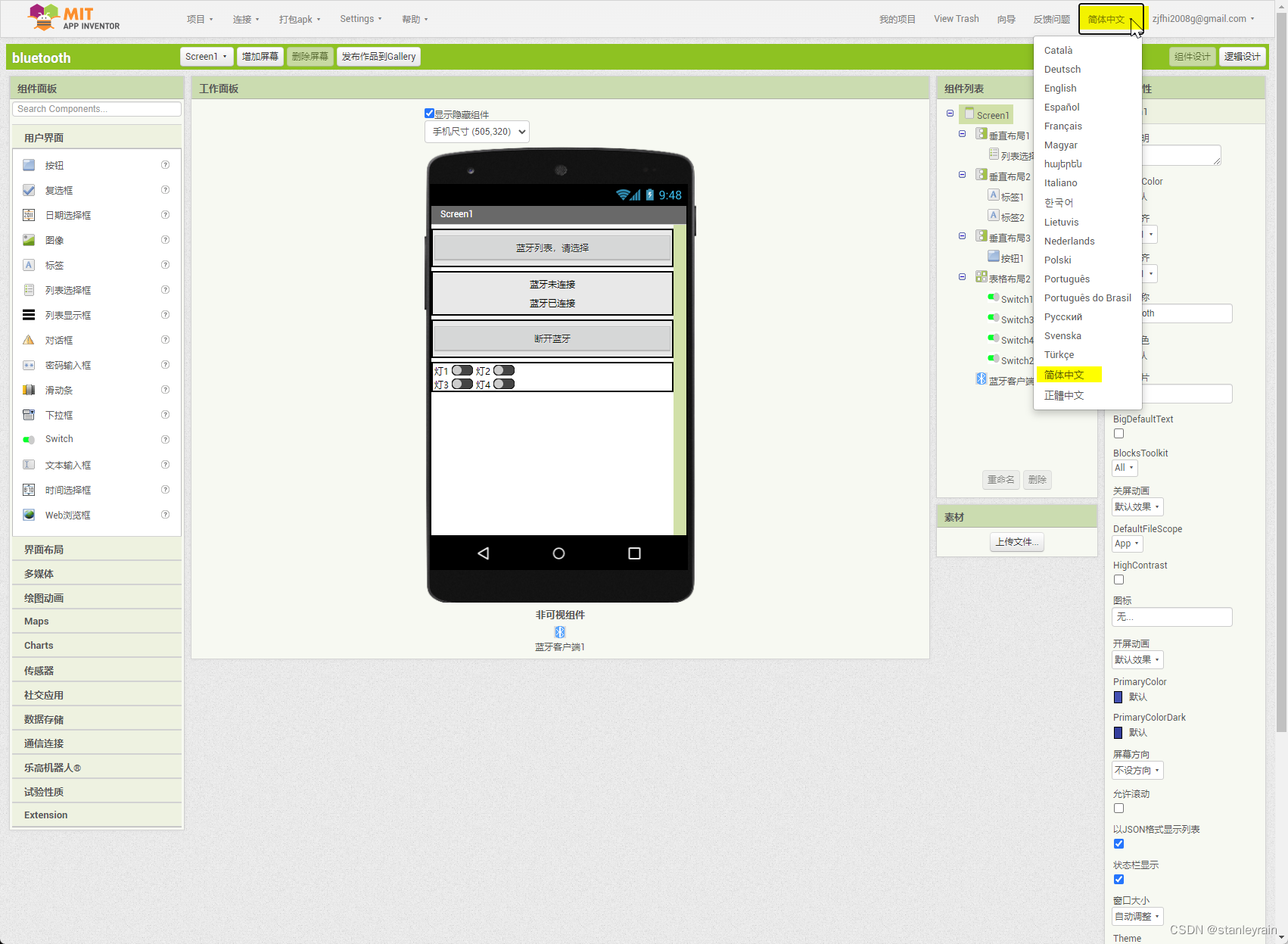Toggle the 灯2 switch in the phone preview
This screenshot has width=1288, height=944.
pyautogui.click(x=504, y=370)
